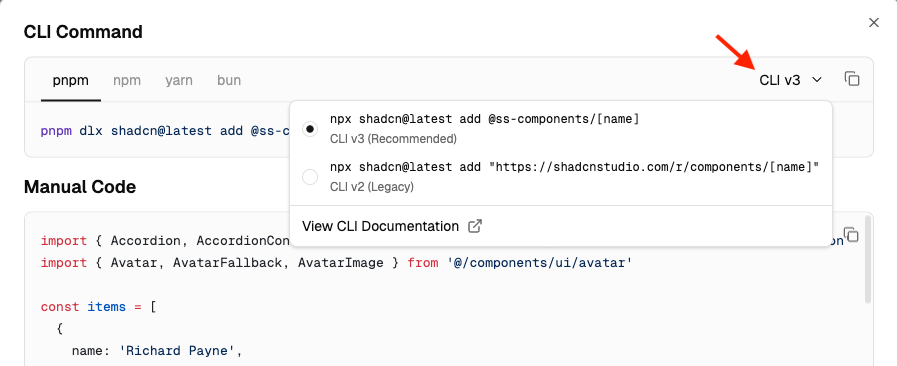This screenshot has height=366, width=897.
Task: Click the chevron next to CLI v3
Action: [817, 80]
